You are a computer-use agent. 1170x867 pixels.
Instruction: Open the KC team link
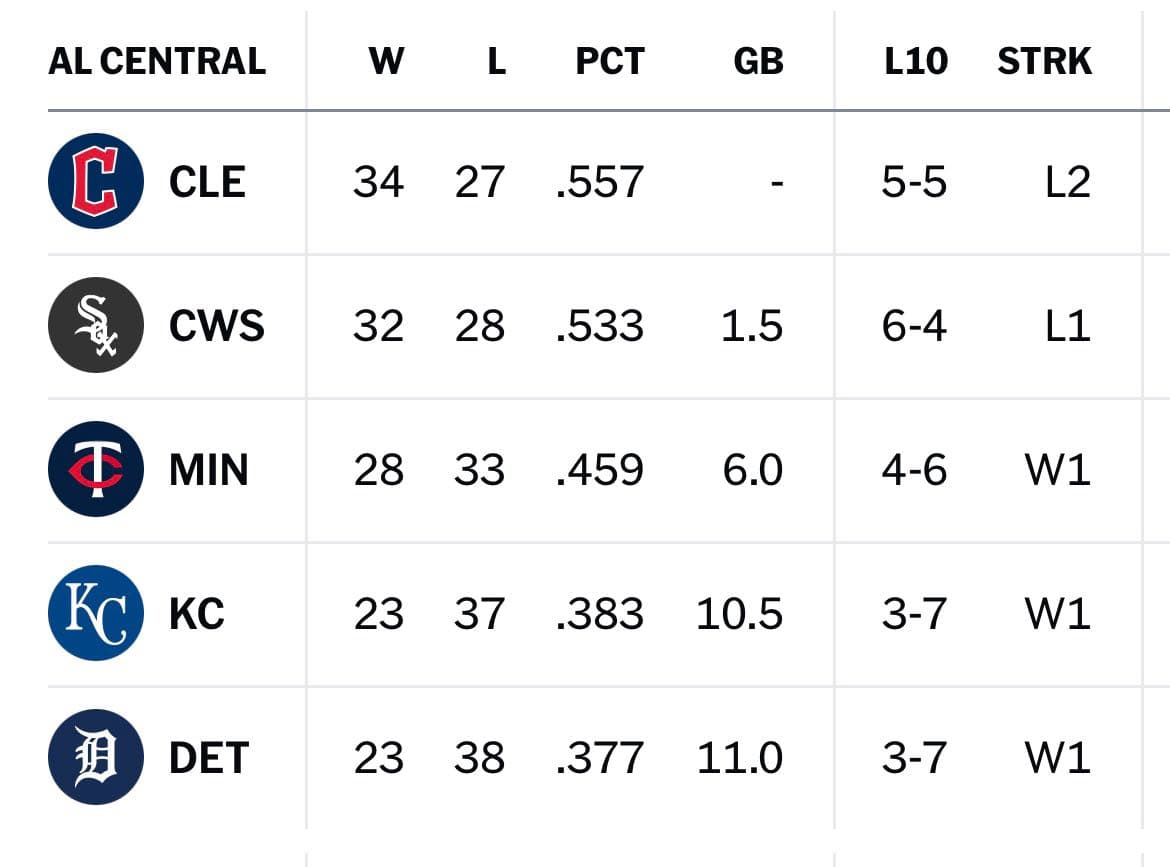click(196, 614)
